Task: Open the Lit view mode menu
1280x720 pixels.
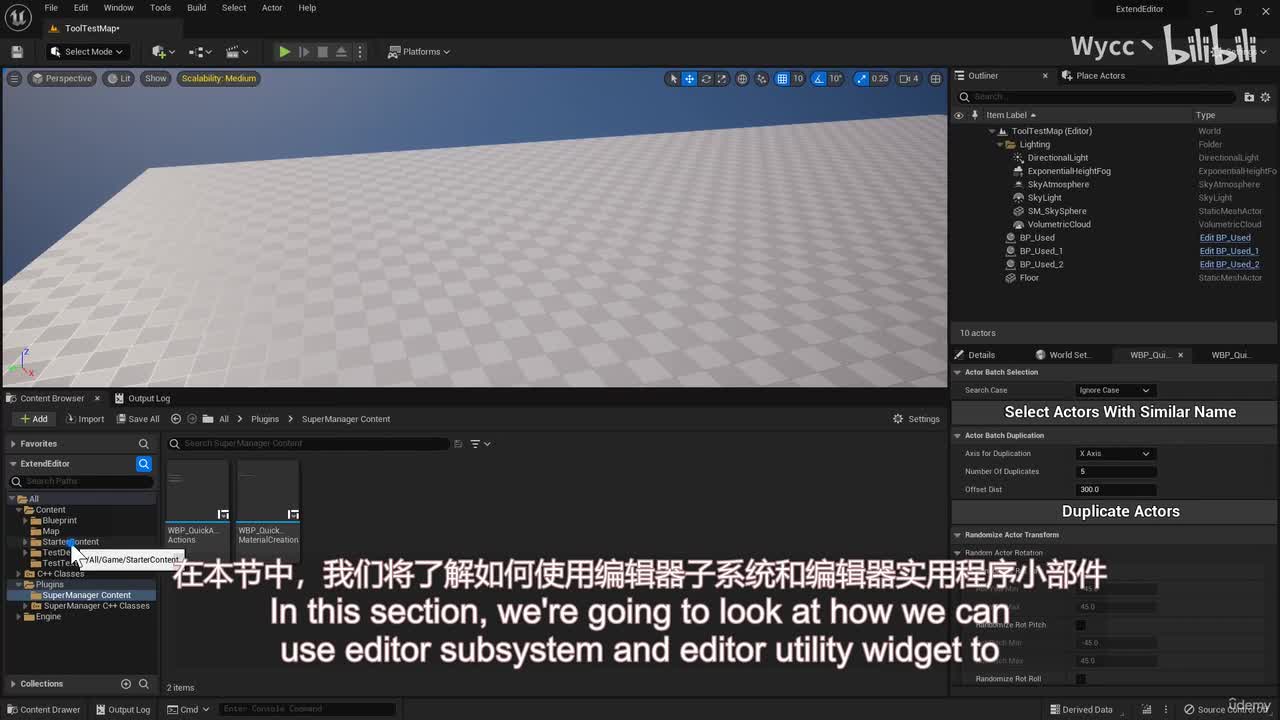Action: (x=119, y=78)
